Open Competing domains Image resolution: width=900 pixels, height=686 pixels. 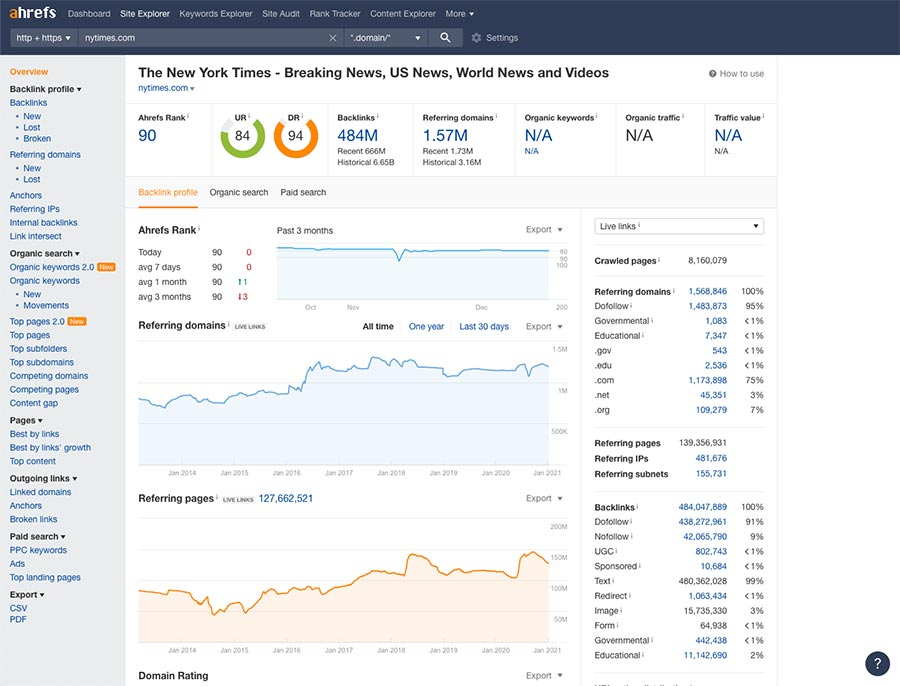pyautogui.click(x=49, y=376)
